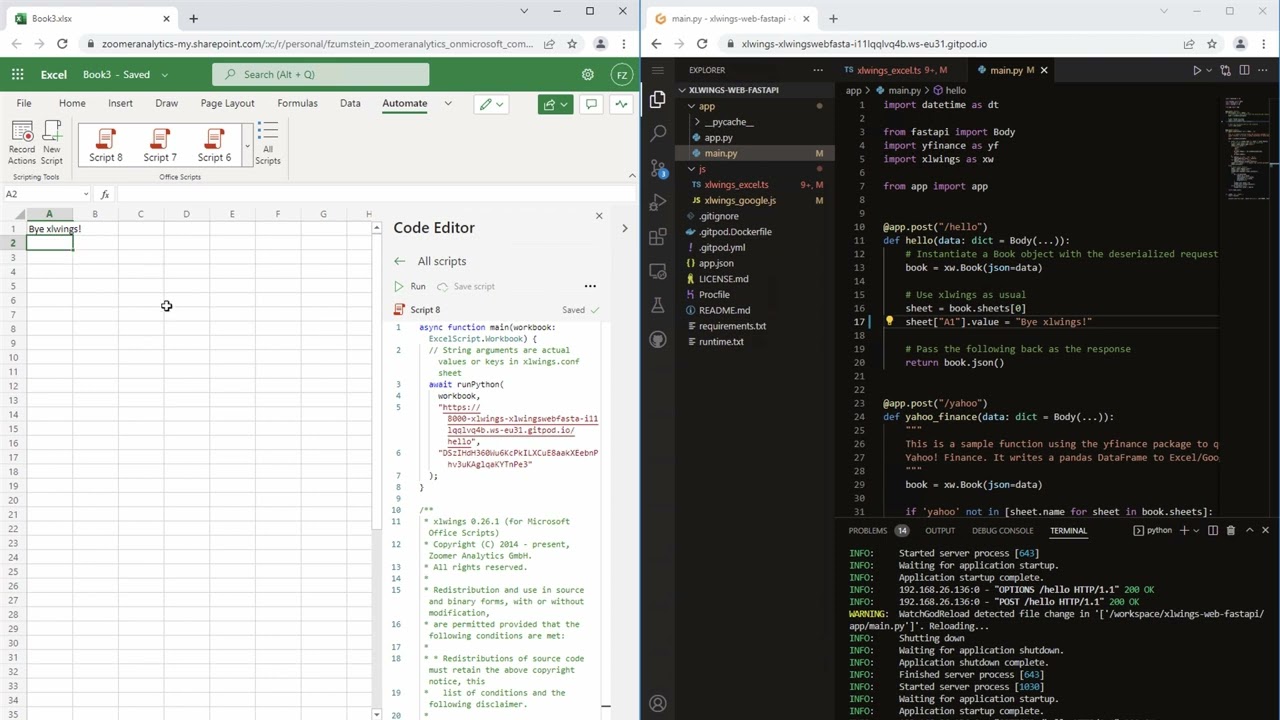Open the Excel catch-up activity icon

(621, 104)
